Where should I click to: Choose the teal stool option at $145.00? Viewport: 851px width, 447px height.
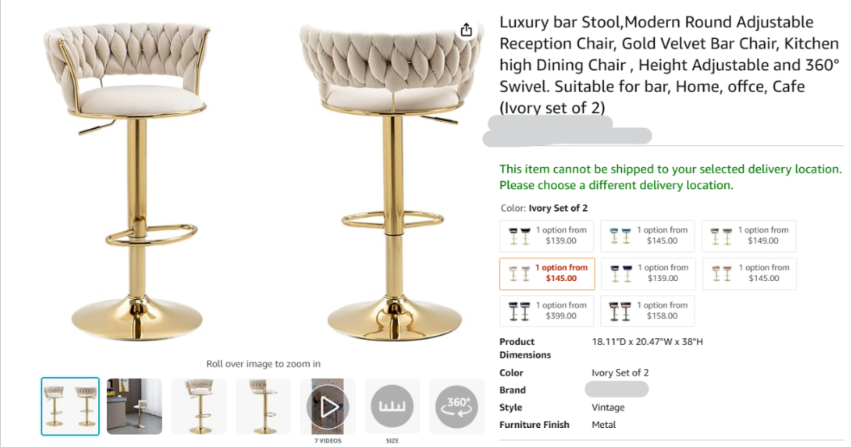click(647, 235)
